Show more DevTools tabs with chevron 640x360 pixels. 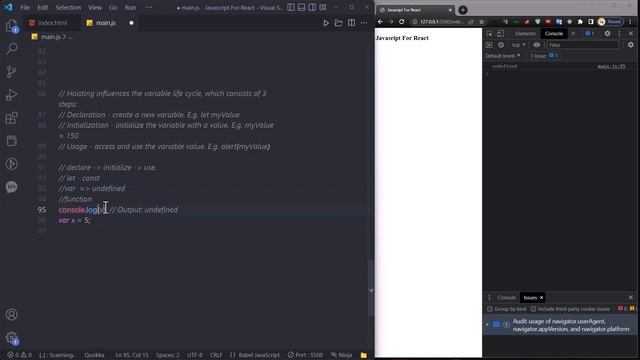(573, 34)
